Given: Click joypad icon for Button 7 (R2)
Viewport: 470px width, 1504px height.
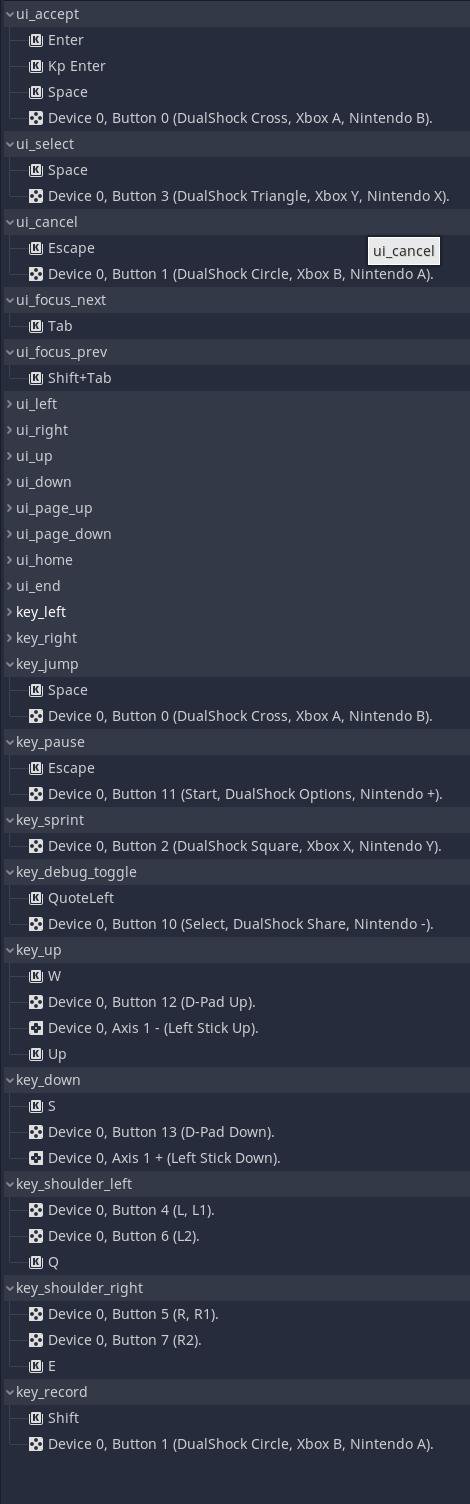Looking at the screenshot, I should point(36,1340).
